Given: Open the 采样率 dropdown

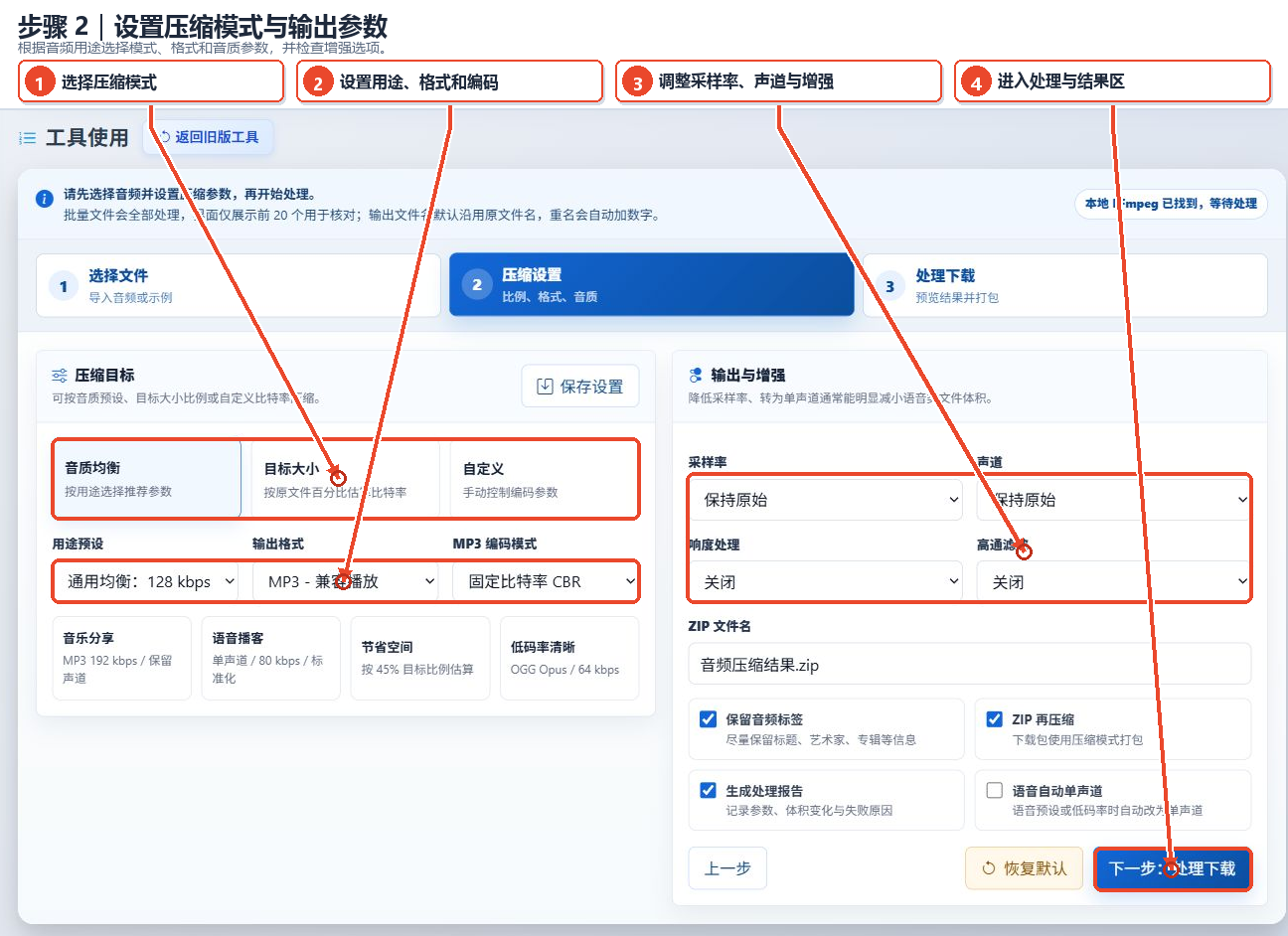Looking at the screenshot, I should pos(825,500).
